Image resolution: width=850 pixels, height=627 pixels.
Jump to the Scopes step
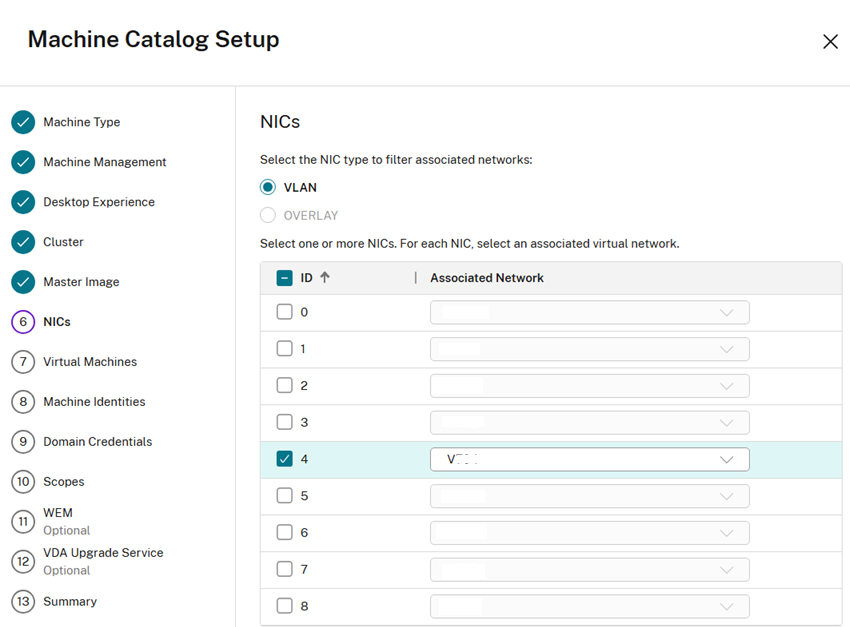point(63,482)
